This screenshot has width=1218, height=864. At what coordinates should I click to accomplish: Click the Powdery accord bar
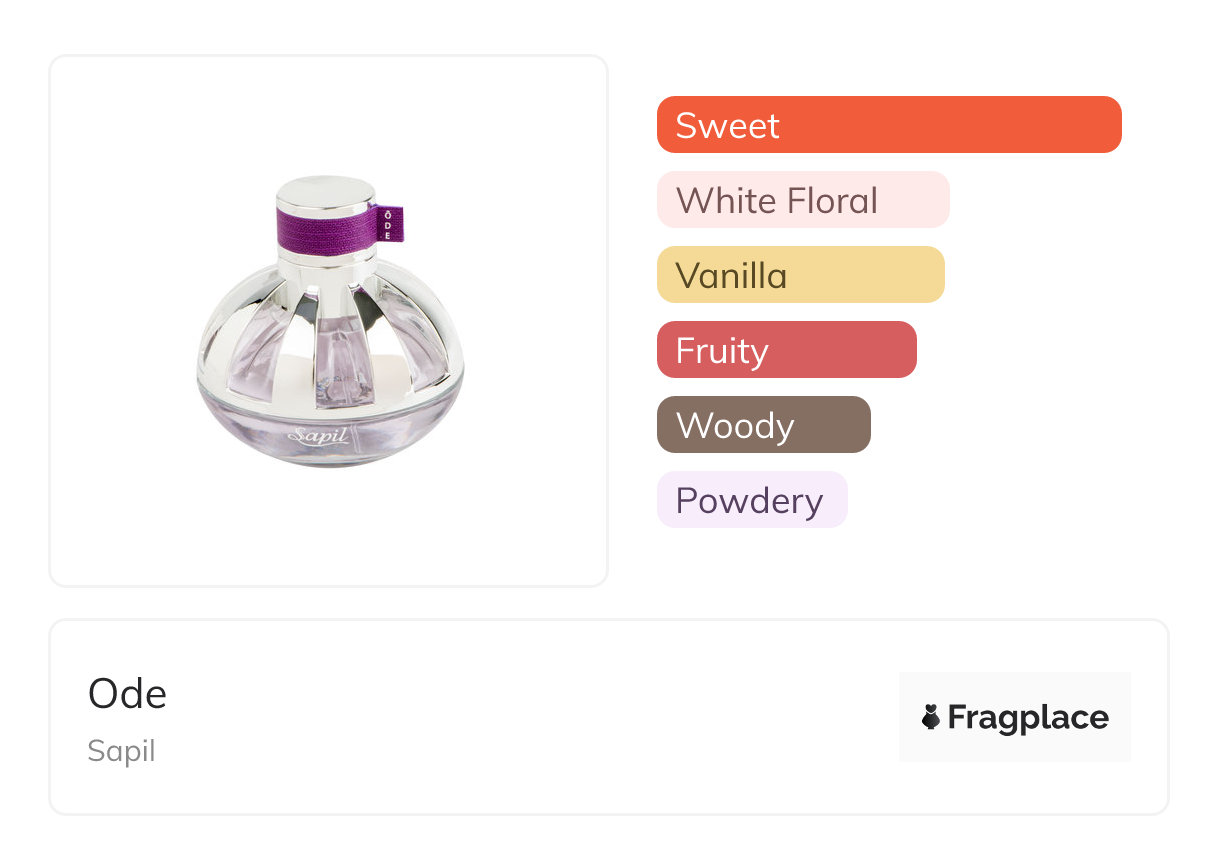click(751, 500)
